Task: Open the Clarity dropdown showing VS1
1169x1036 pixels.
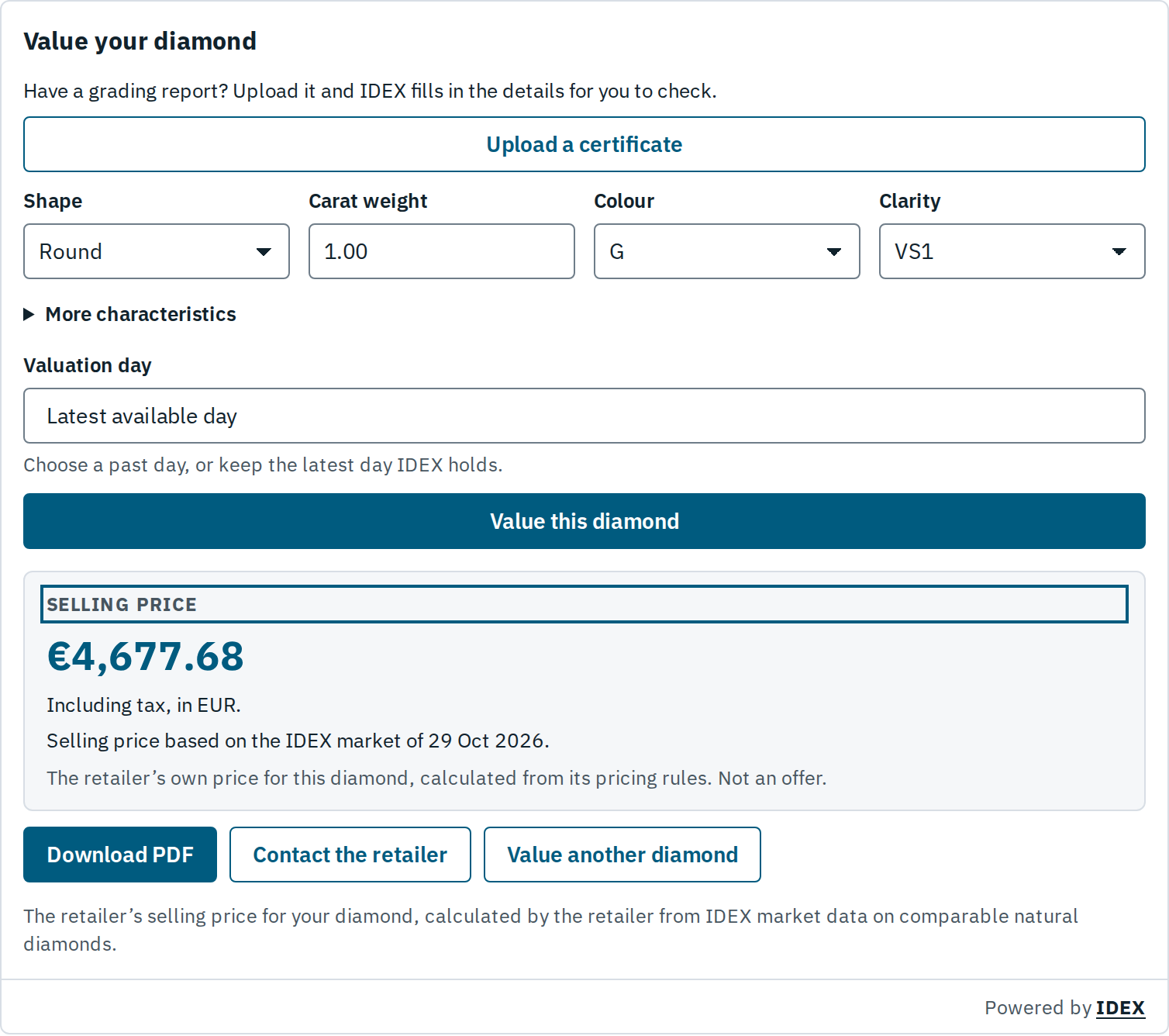Action: (1012, 251)
